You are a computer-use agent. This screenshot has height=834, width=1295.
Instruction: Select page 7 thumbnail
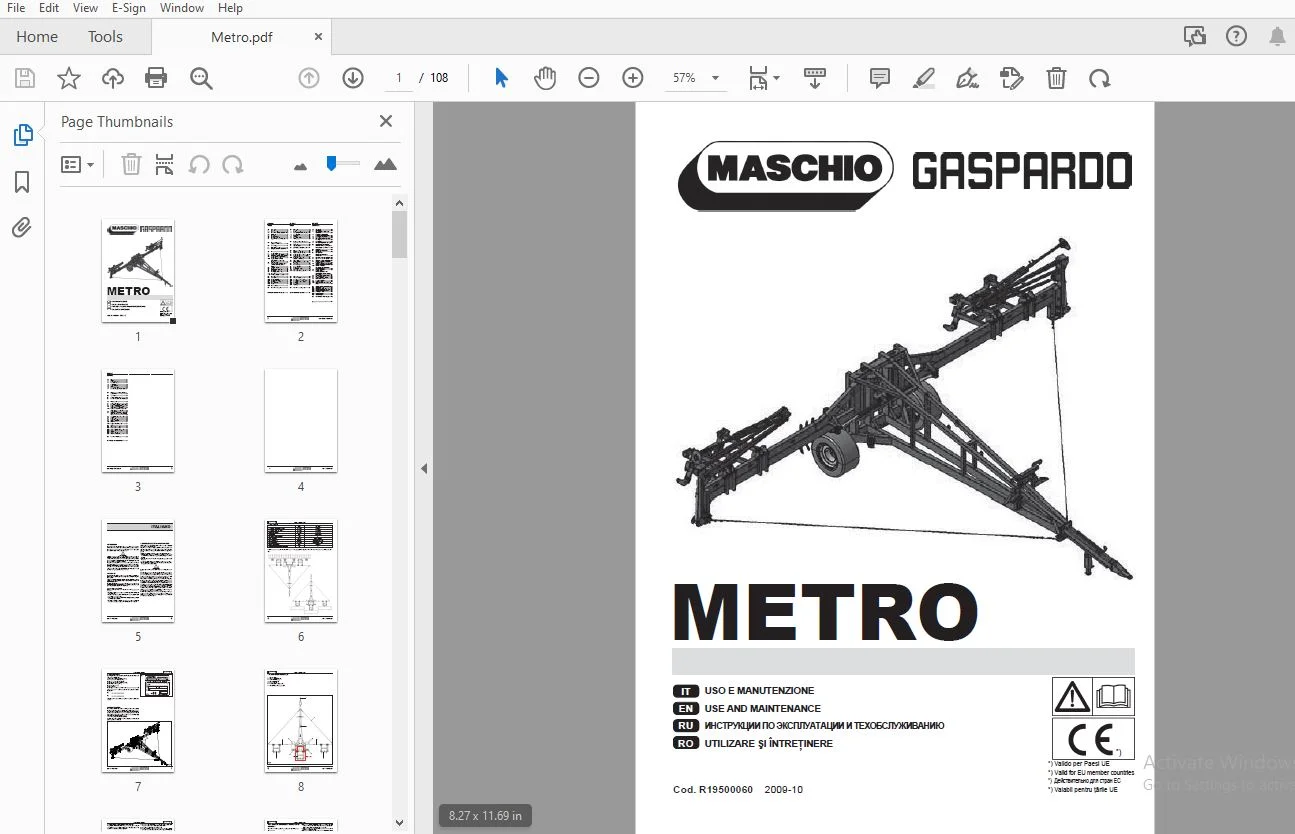pos(138,721)
